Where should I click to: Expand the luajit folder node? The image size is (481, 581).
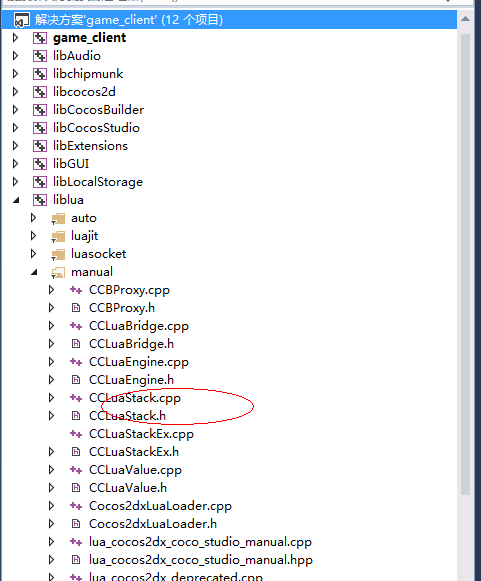click(x=33, y=236)
